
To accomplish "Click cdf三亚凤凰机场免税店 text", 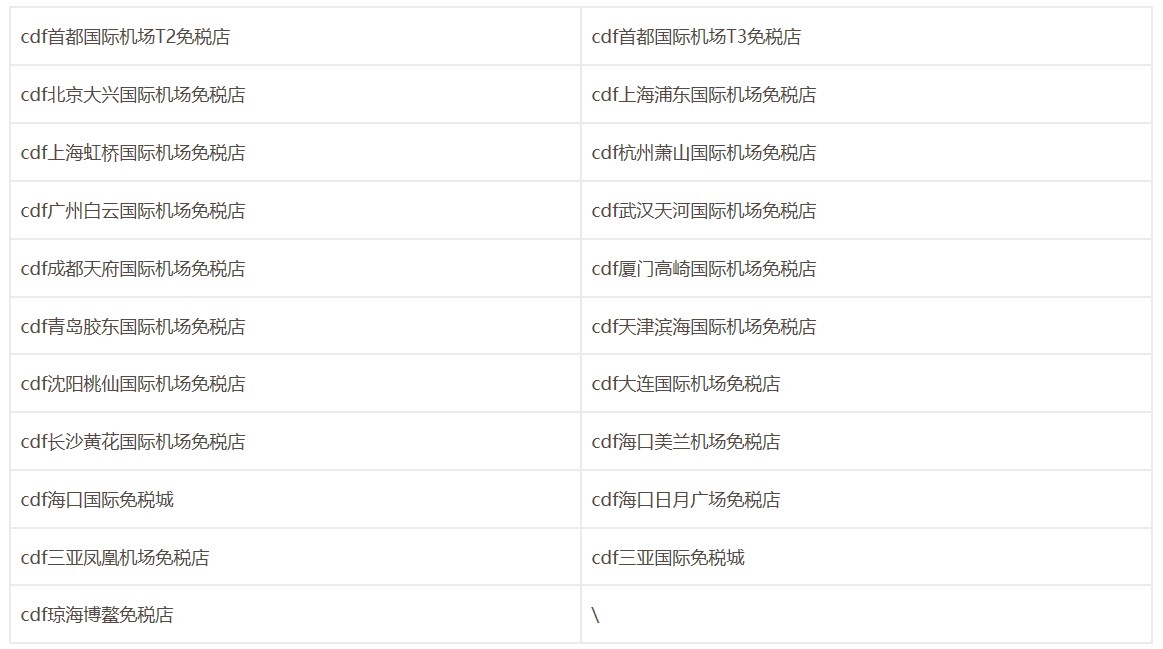I will tap(115, 558).
